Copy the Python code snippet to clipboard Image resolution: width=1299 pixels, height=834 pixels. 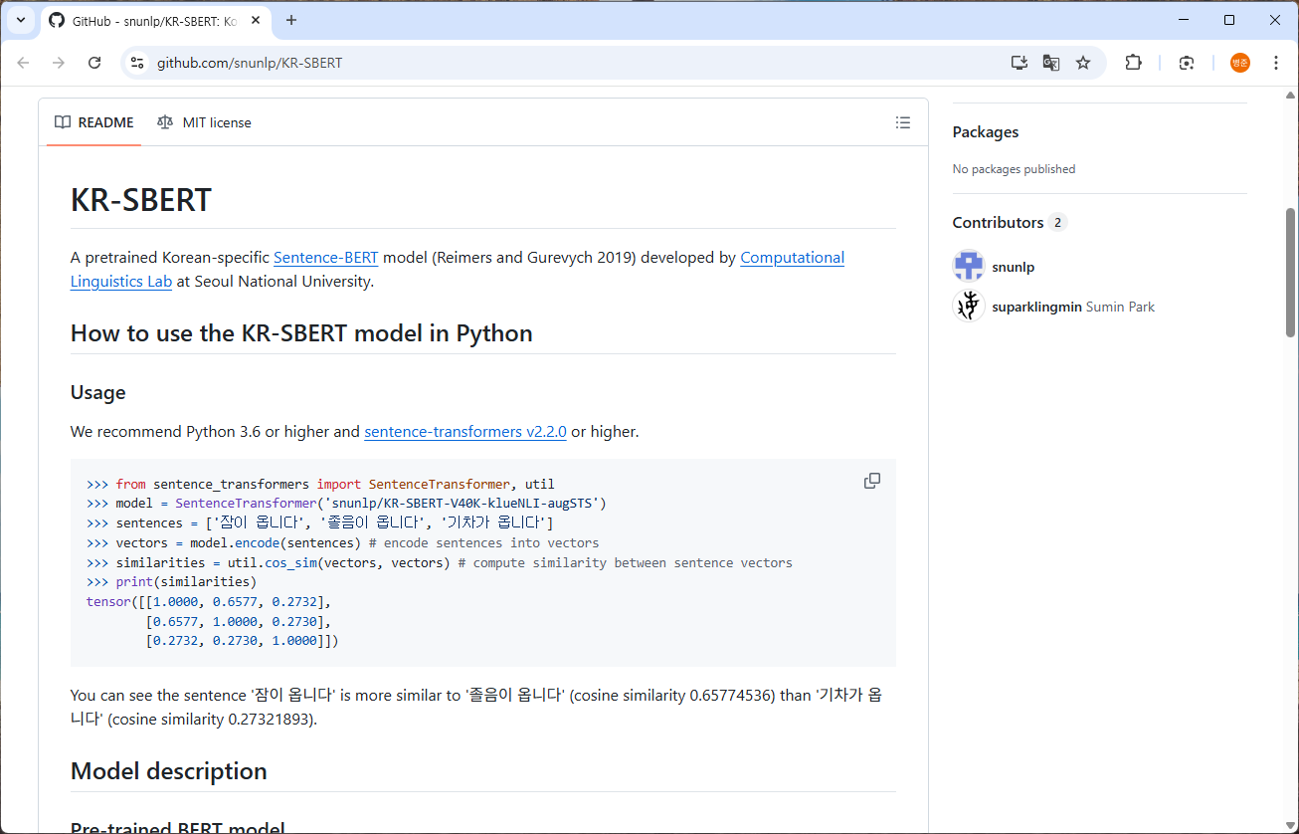coord(872,481)
